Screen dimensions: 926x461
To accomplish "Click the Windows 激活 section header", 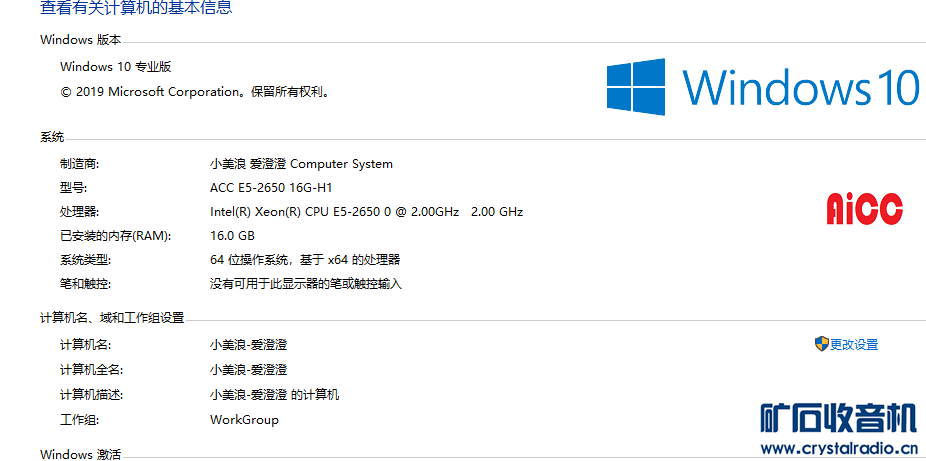I will 80,455.
